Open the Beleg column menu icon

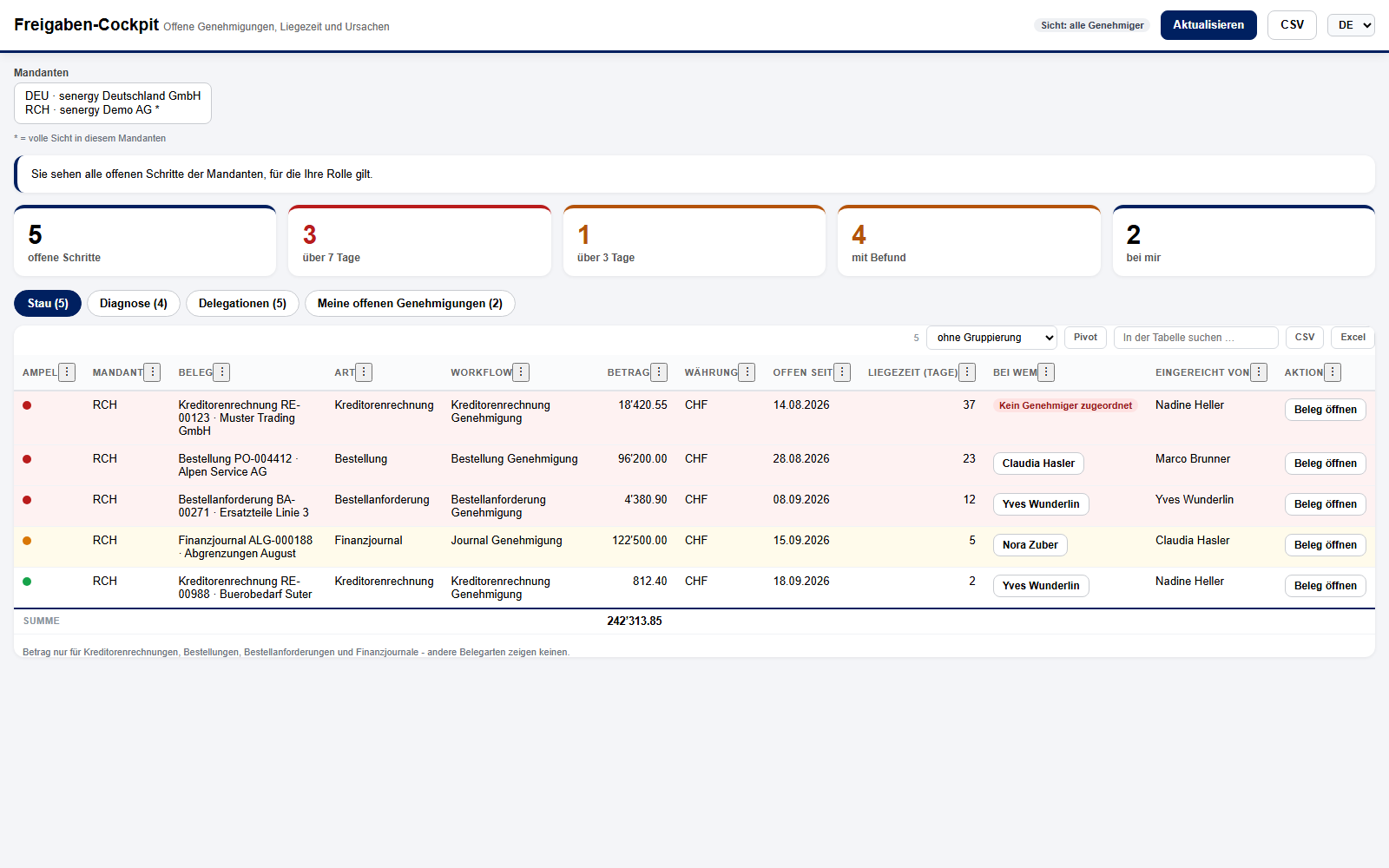coord(221,372)
